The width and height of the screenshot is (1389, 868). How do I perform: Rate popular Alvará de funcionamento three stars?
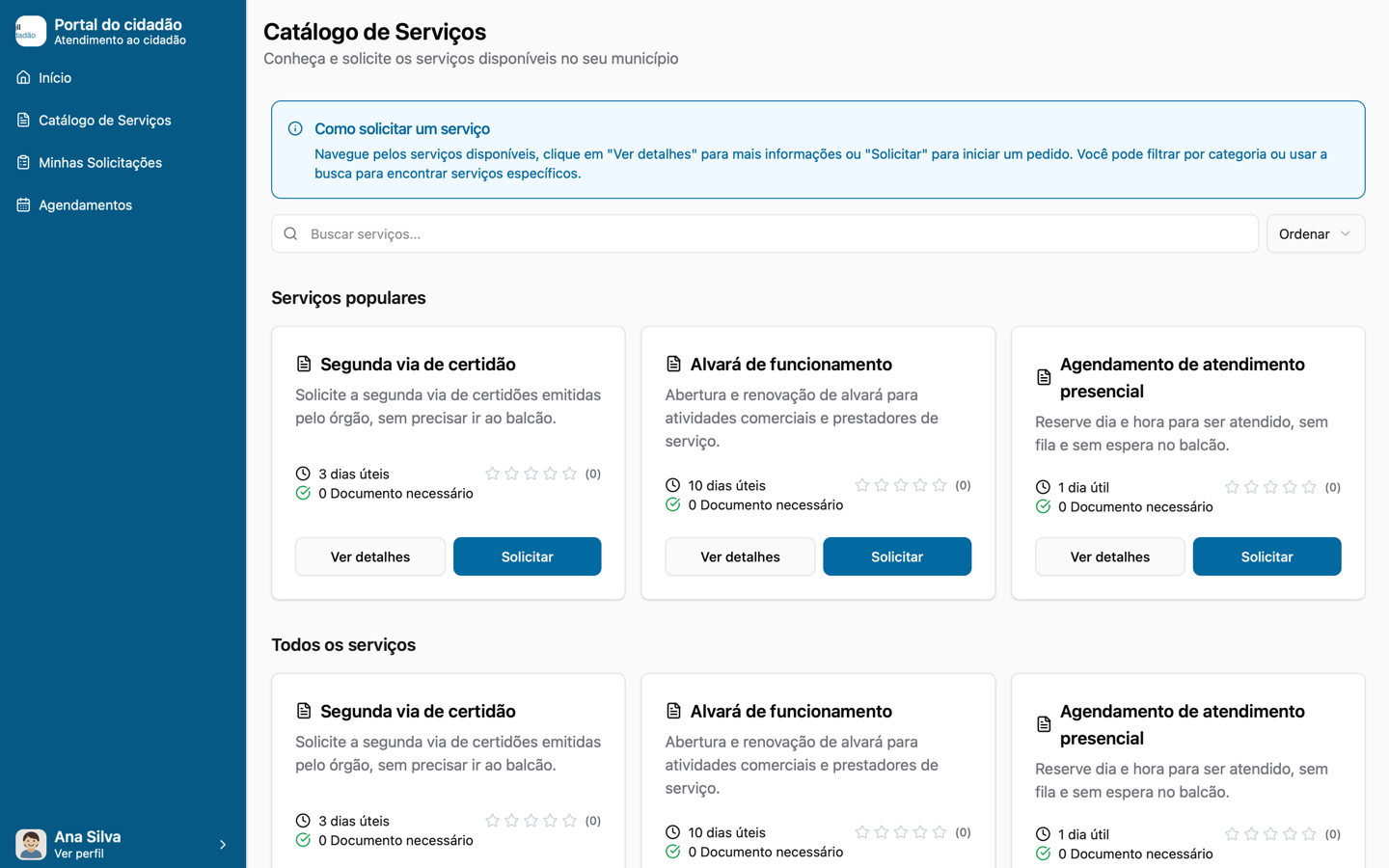coord(901,485)
